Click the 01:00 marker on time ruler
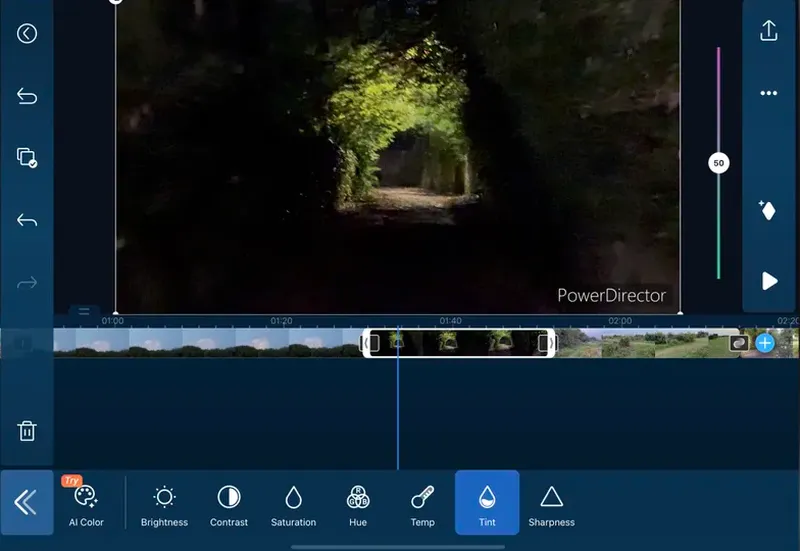Viewport: 800px width, 551px height. click(x=112, y=321)
